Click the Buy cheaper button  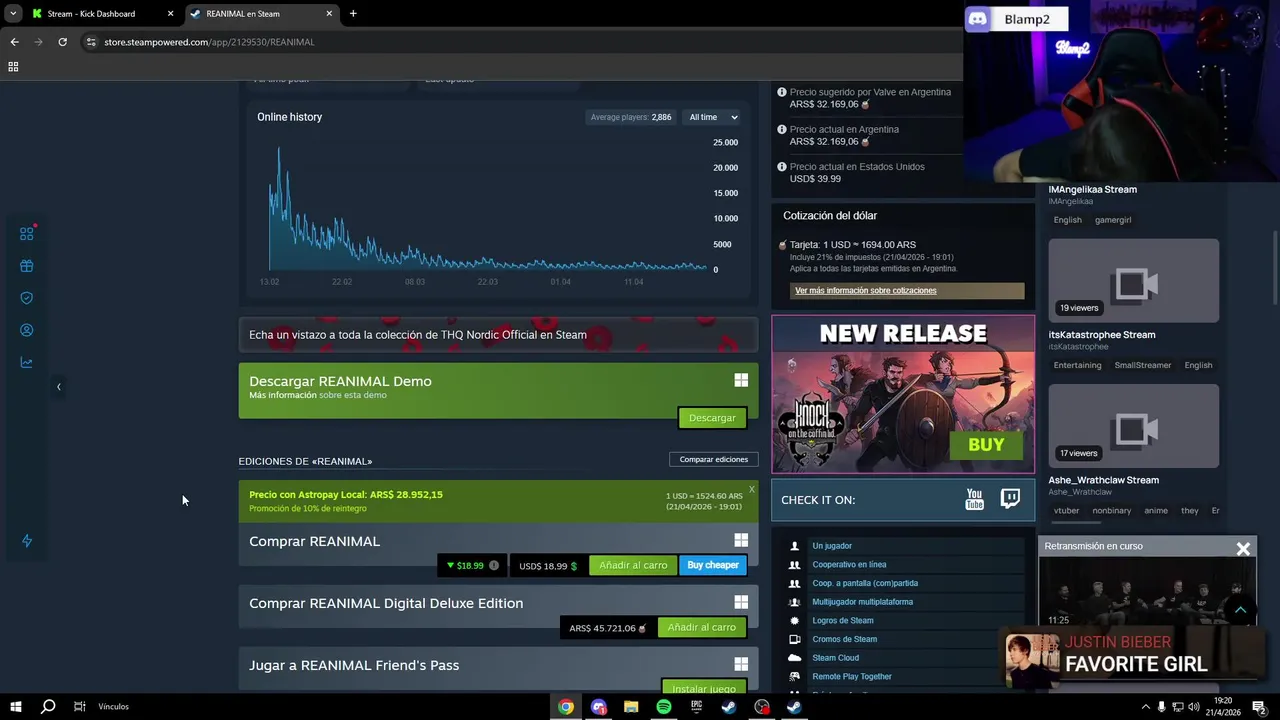713,565
